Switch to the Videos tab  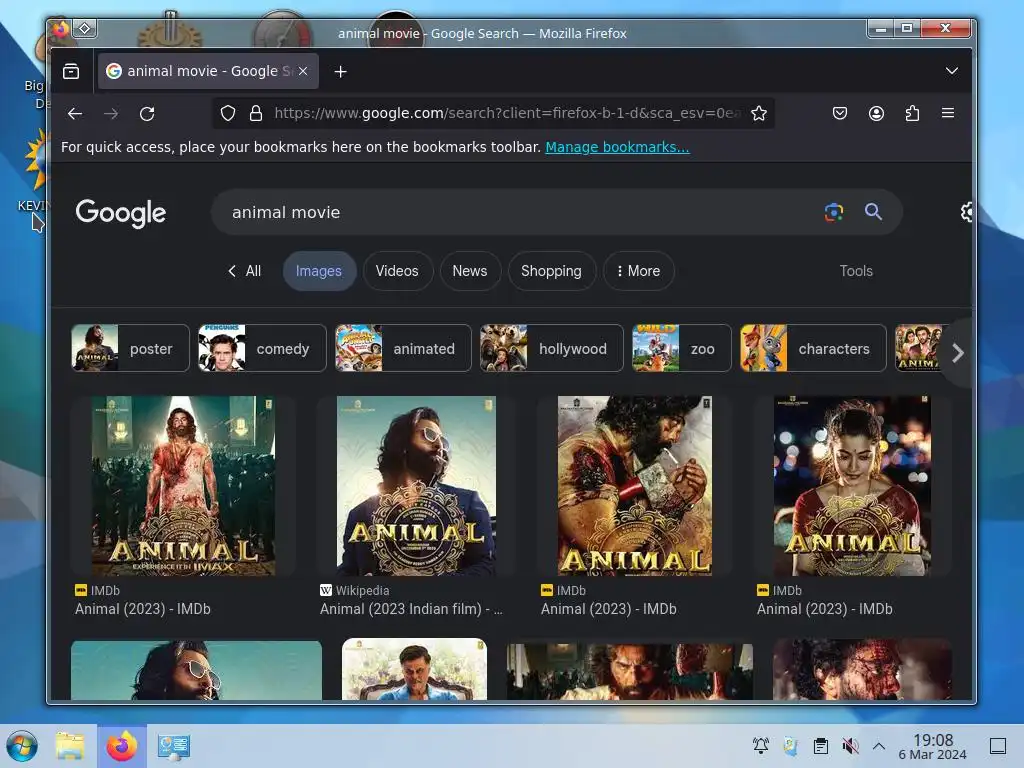[397, 271]
